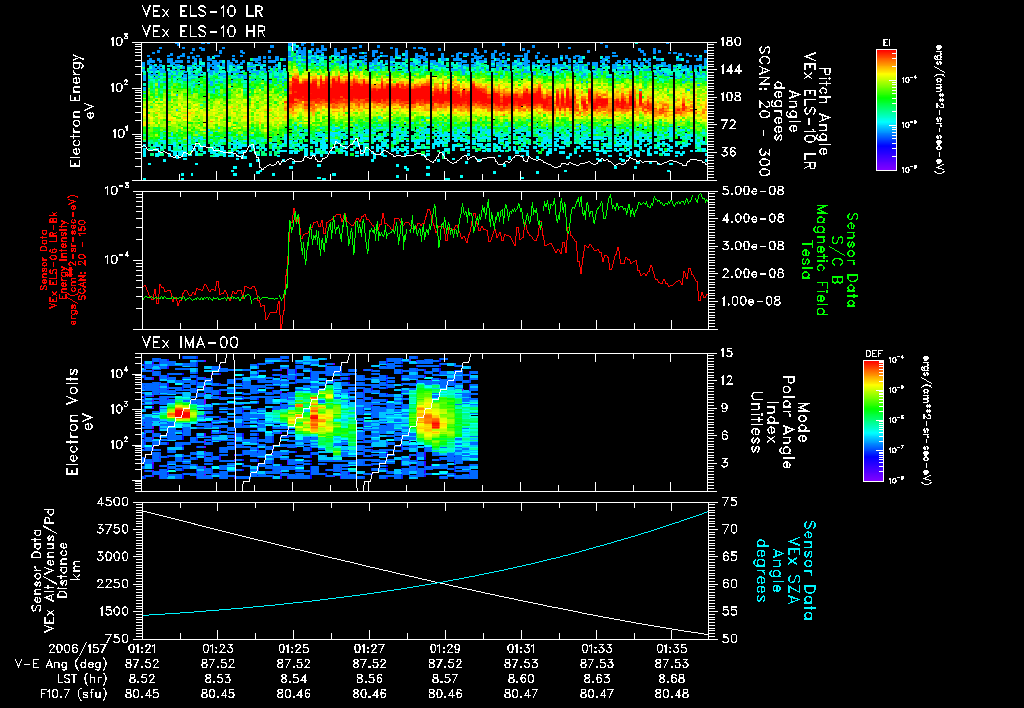Click the '15' polar angle index tick
This screenshot has width=1024, height=708.
click(726, 353)
